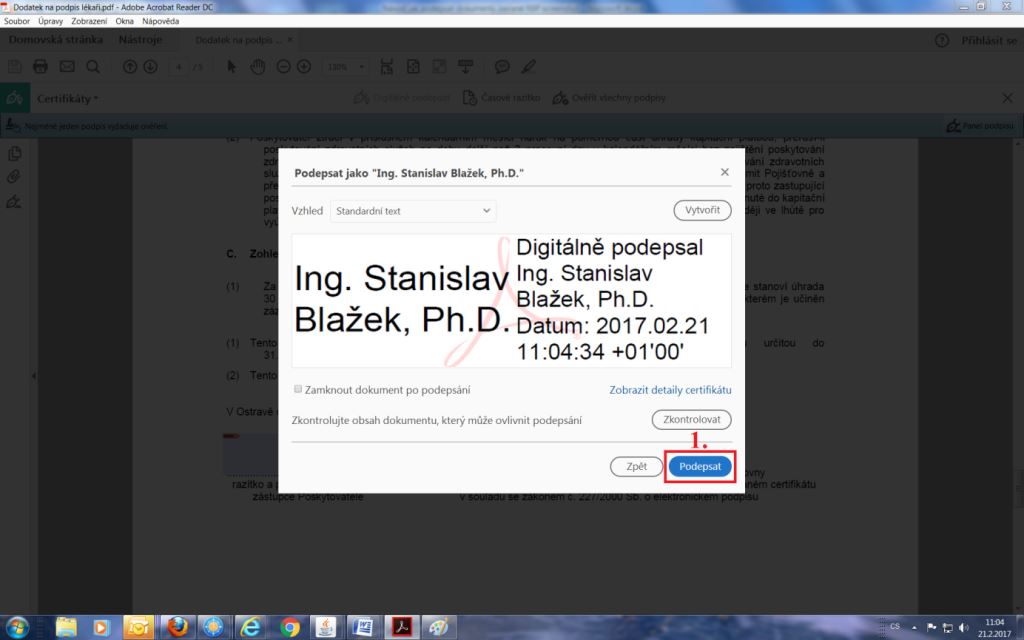Click the page number input field
1024x640 pixels.
[x=179, y=67]
